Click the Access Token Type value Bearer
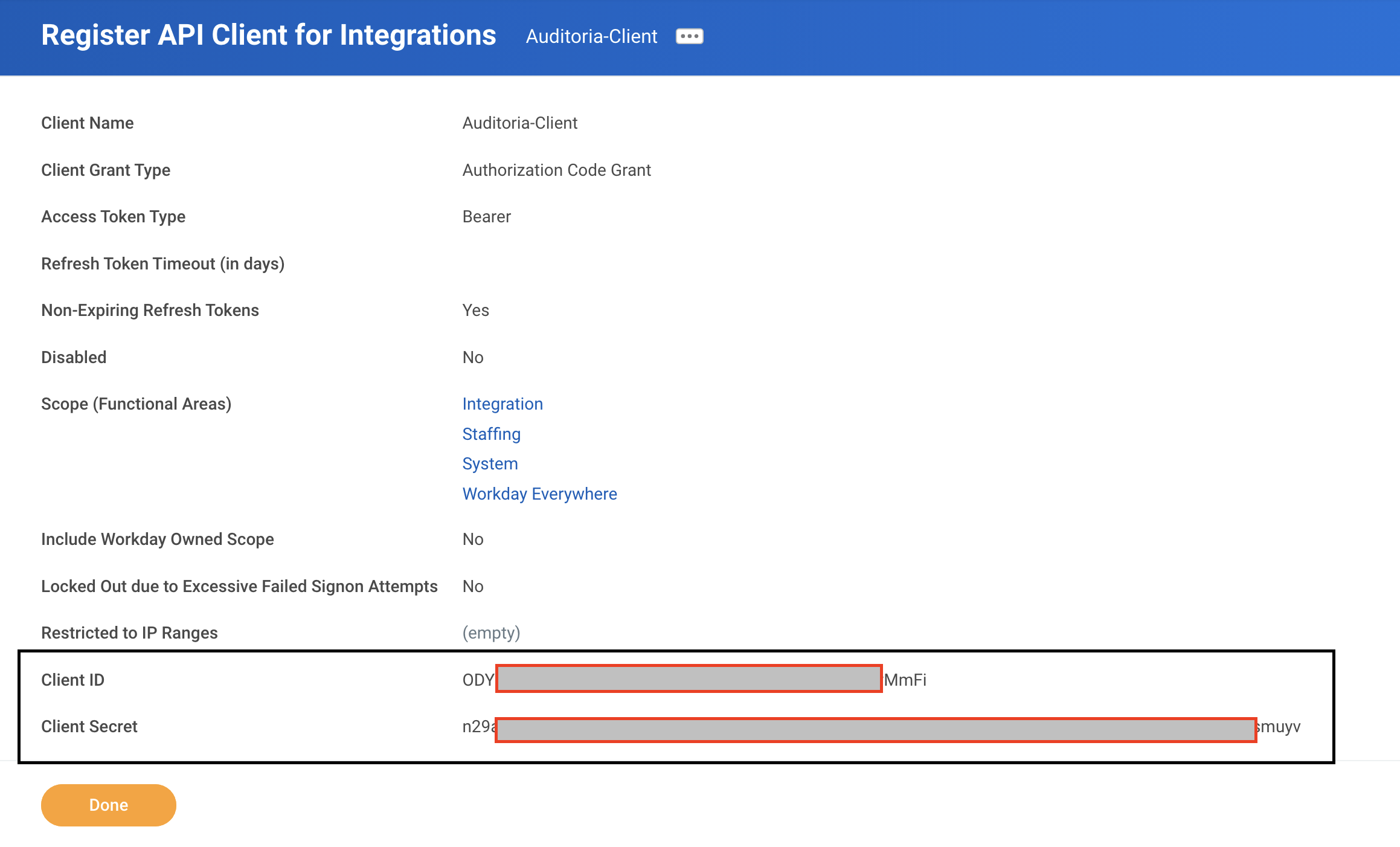 pyautogui.click(x=486, y=216)
